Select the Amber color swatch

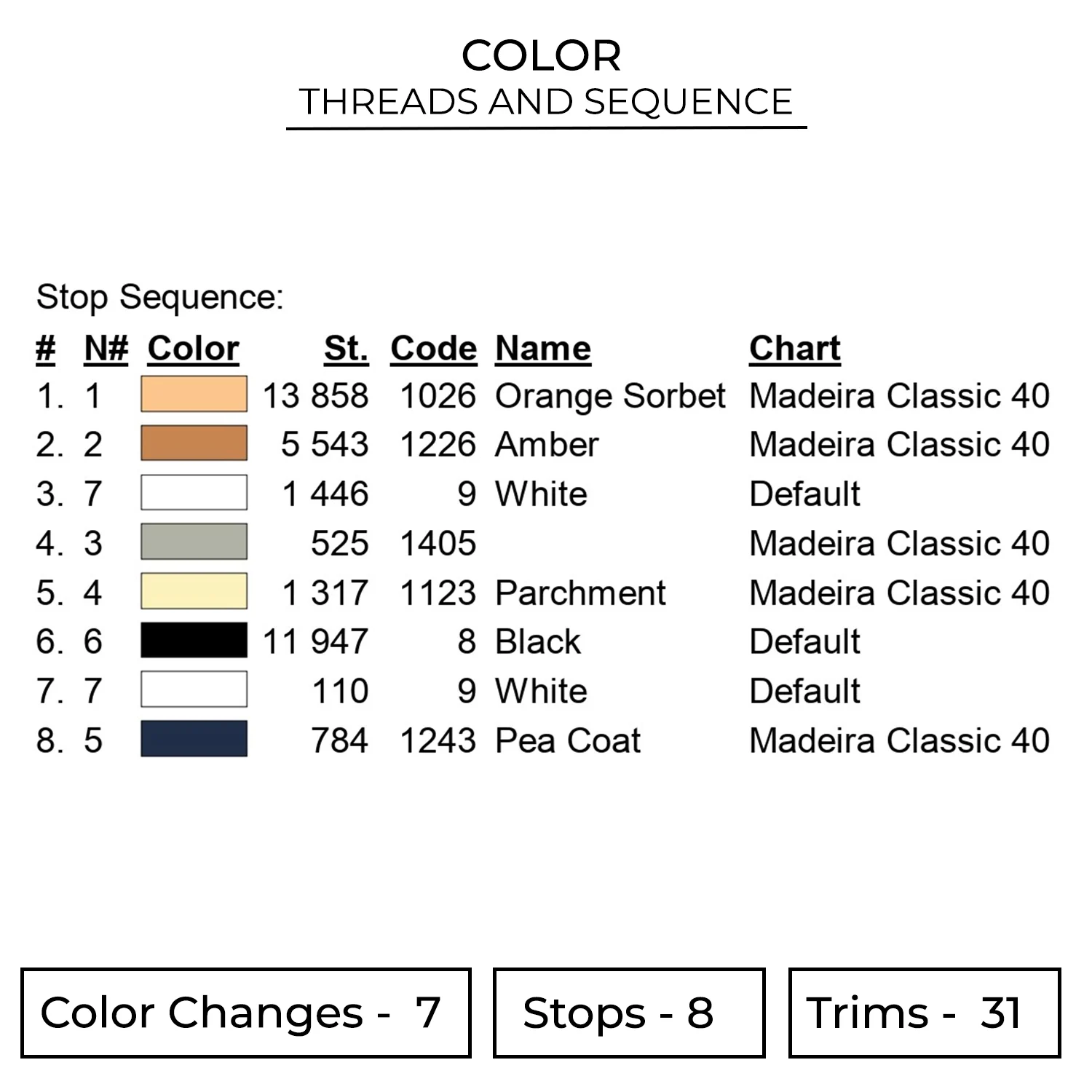(194, 443)
